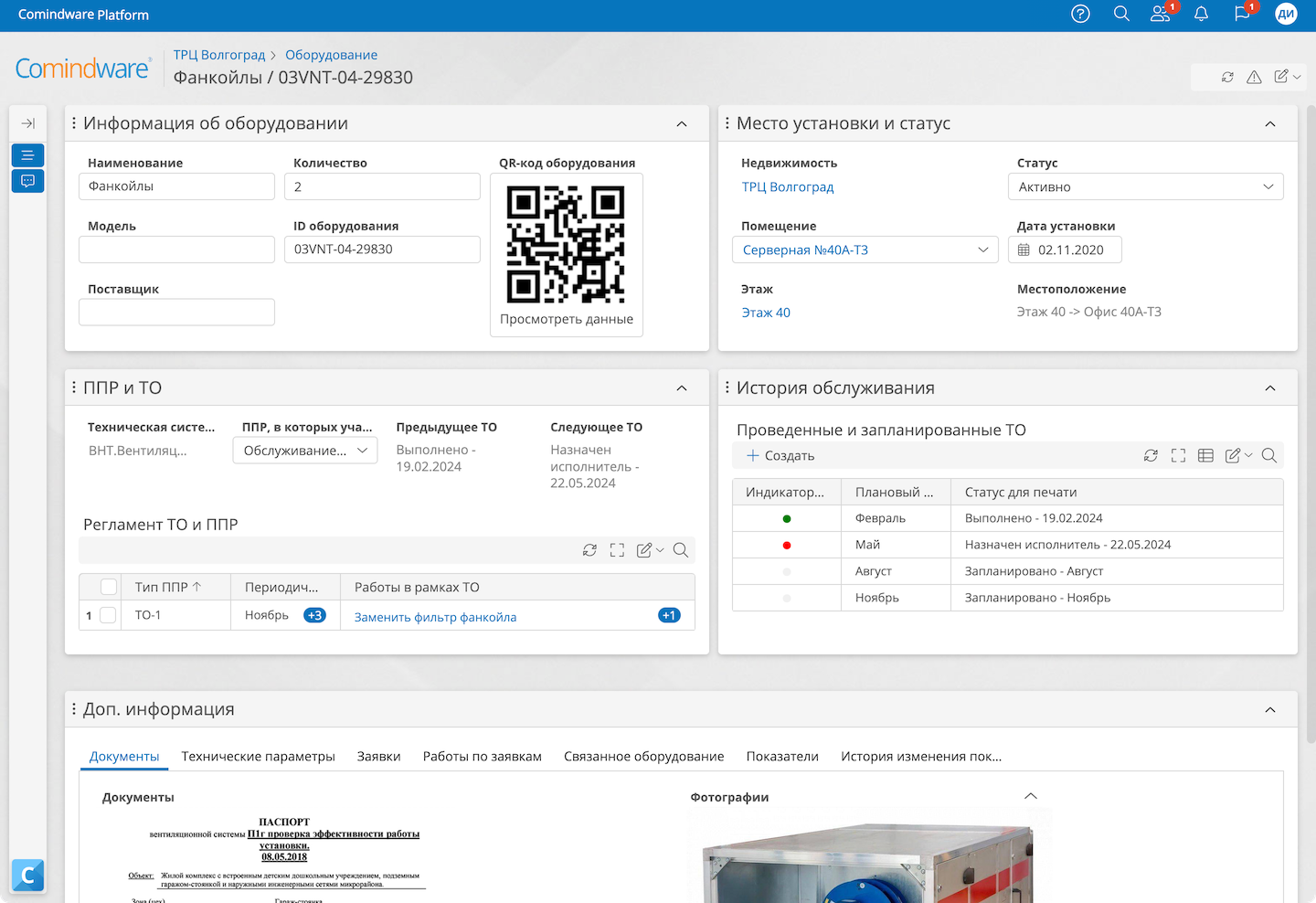The height and width of the screenshot is (903, 1316).
Task: Refresh the service history table
Action: click(x=1151, y=455)
